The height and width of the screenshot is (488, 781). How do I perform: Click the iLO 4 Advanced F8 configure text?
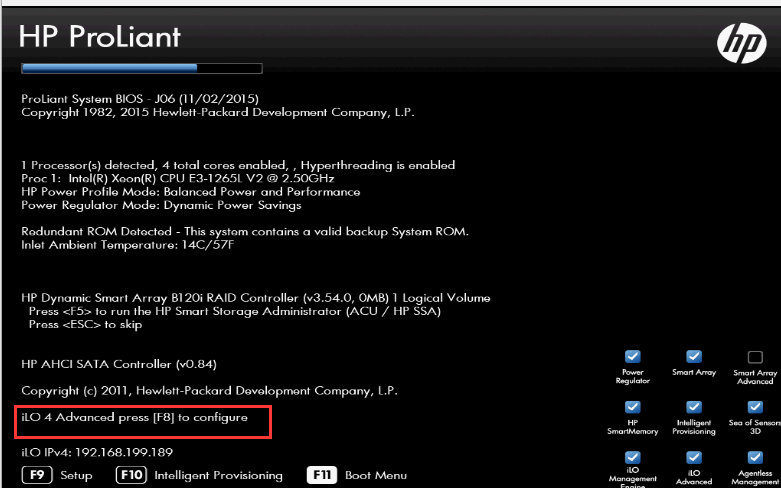(134, 417)
